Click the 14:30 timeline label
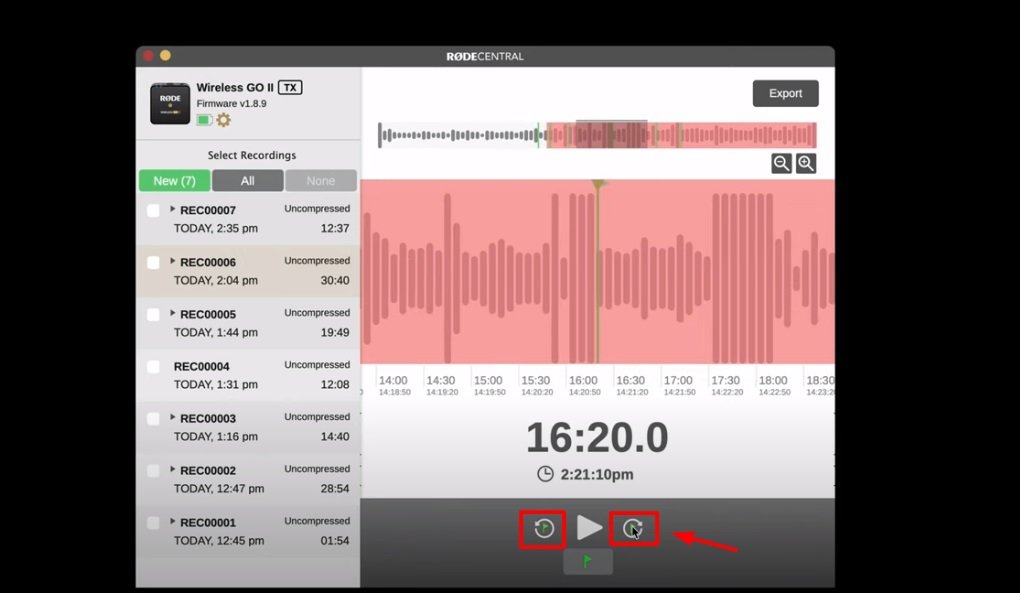This screenshot has height=593, width=1020. tap(440, 380)
